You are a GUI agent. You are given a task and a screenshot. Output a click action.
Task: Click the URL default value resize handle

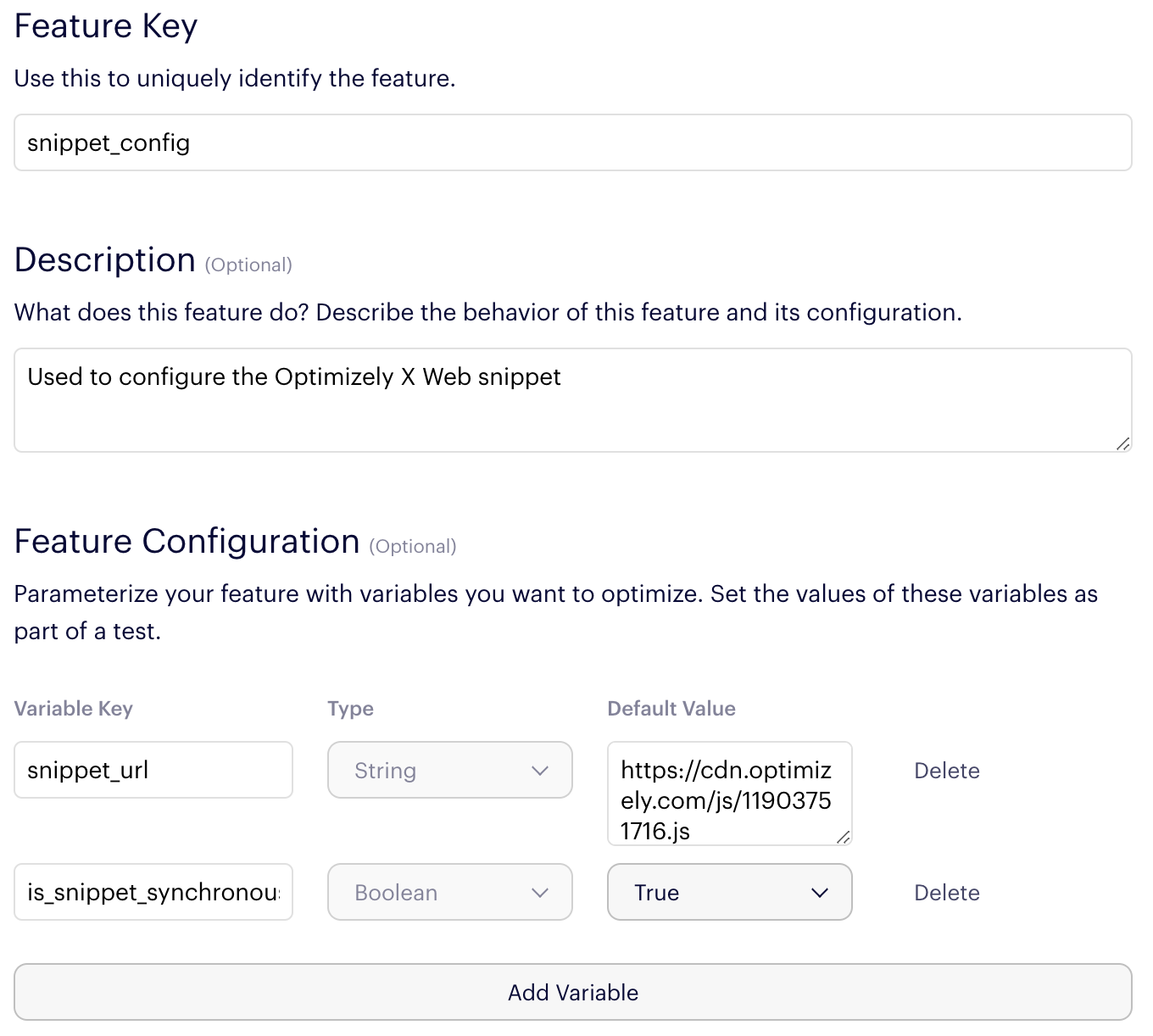tap(843, 837)
